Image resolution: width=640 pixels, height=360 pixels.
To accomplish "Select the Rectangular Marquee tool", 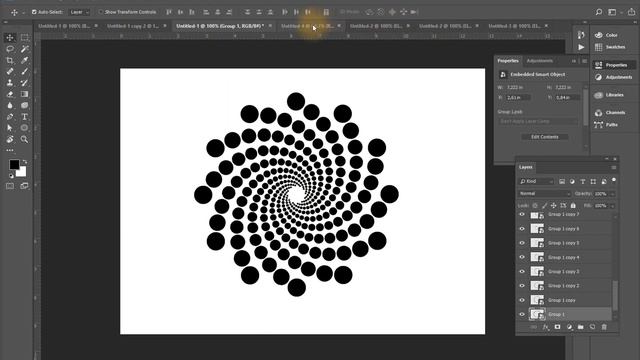I will (24, 38).
